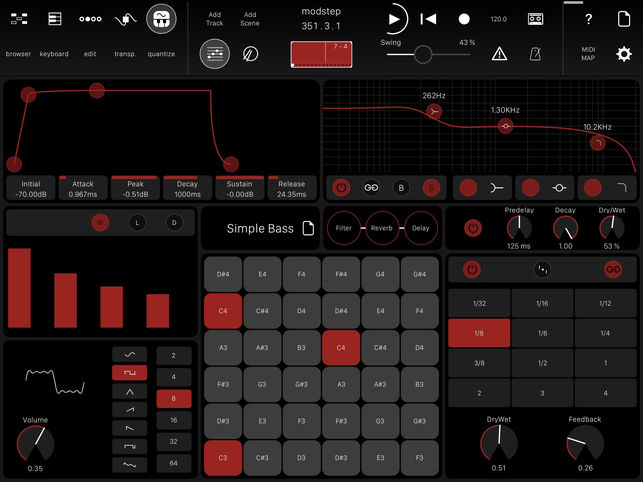Screen dimensions: 643x482
Task: Select the low shelf filter type icon
Action: point(497,188)
